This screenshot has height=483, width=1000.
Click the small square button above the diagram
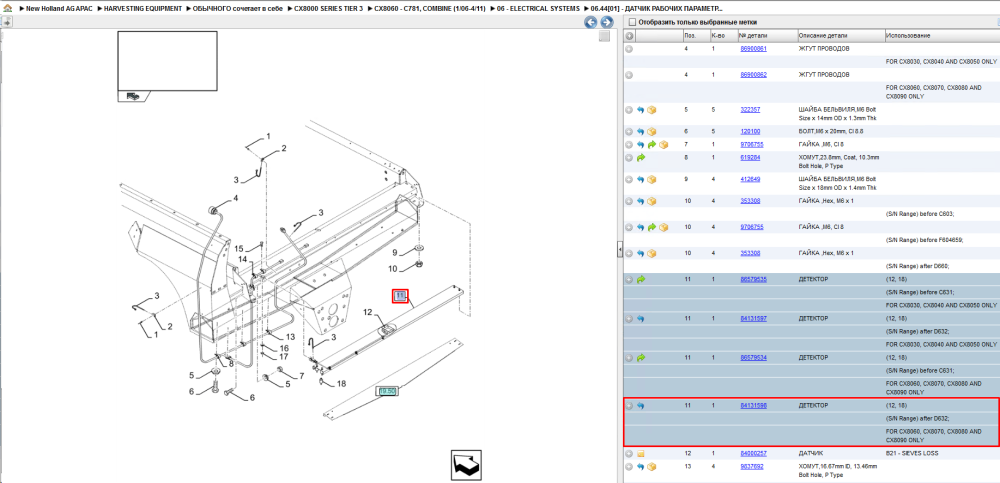pos(605,36)
